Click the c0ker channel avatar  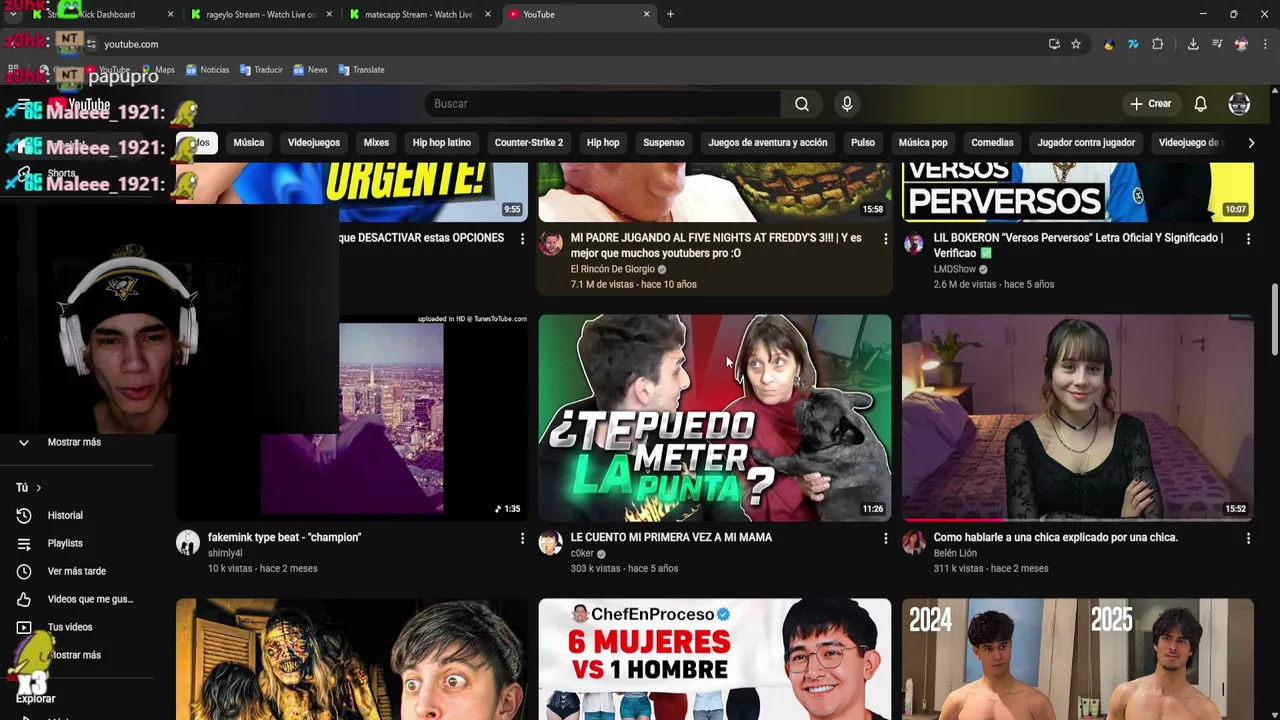pyautogui.click(x=551, y=543)
